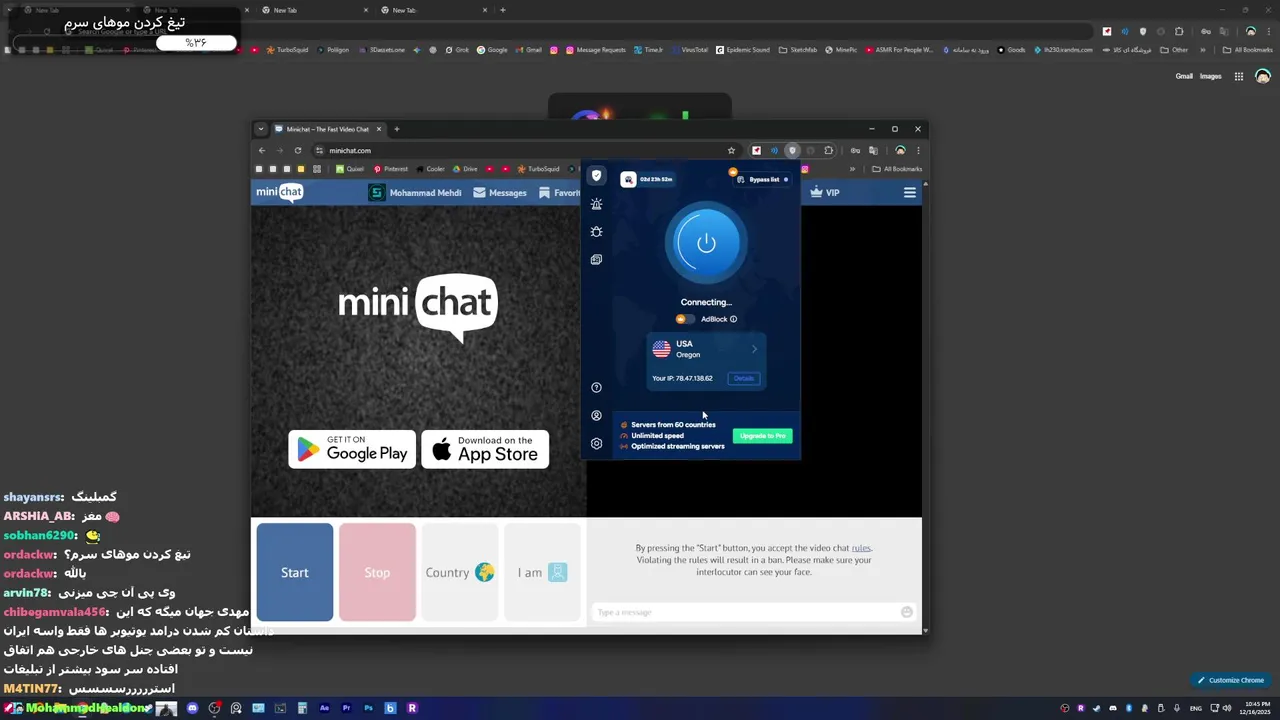Open the Messages tab in Minichat
This screenshot has width=1280, height=720.
click(500, 193)
